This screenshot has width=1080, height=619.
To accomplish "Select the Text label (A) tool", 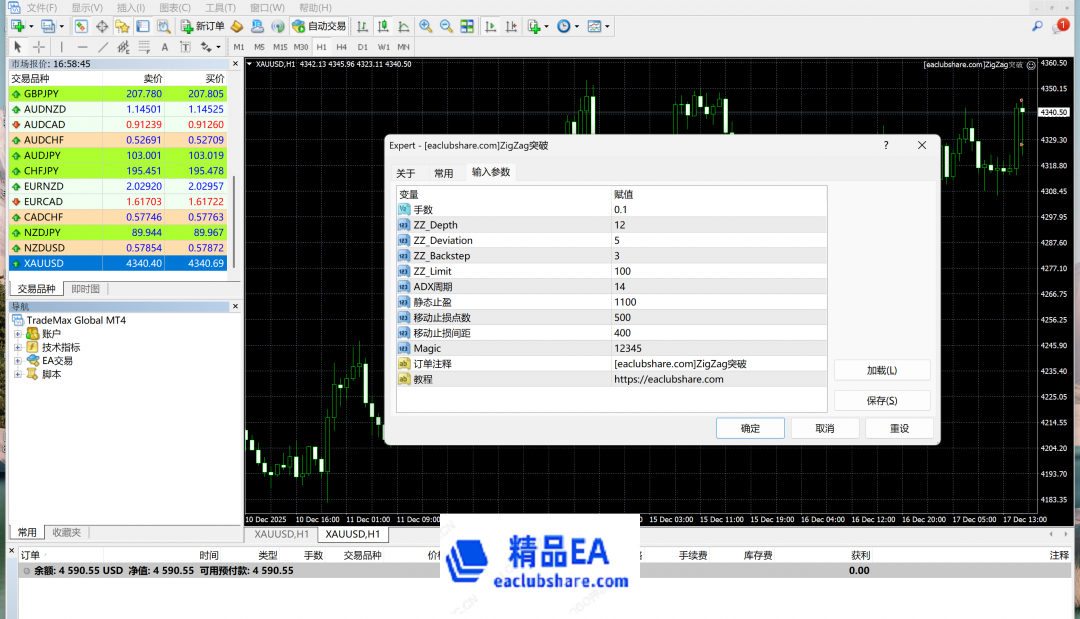I will [165, 47].
